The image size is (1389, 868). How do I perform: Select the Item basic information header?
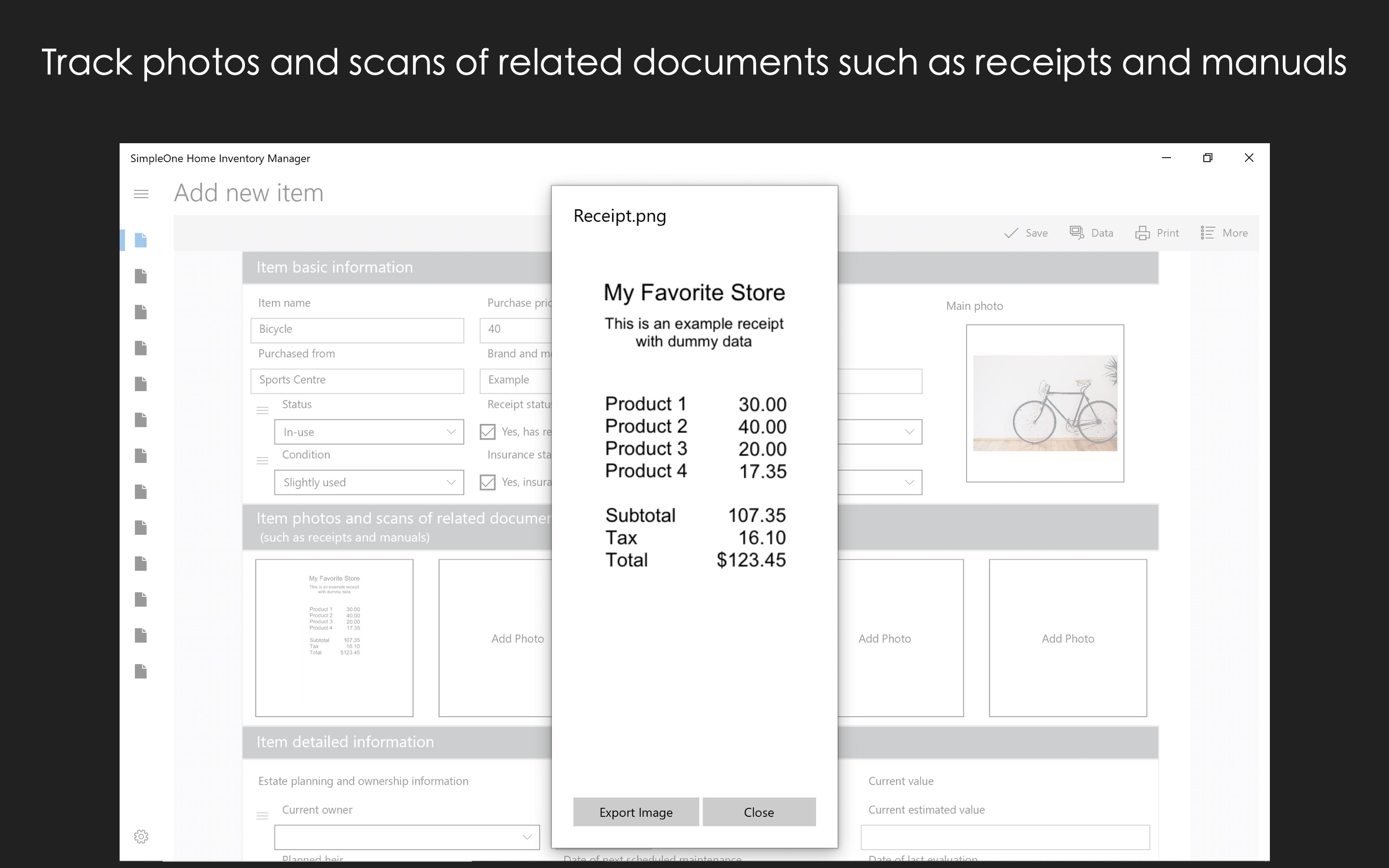[335, 267]
